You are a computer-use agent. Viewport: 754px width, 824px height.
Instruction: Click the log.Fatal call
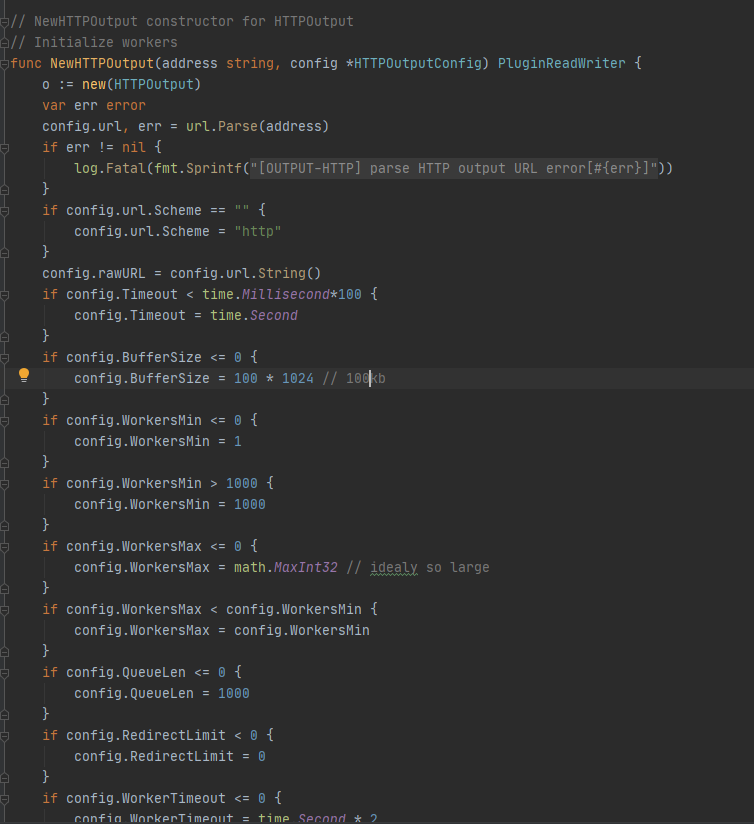click(x=110, y=169)
